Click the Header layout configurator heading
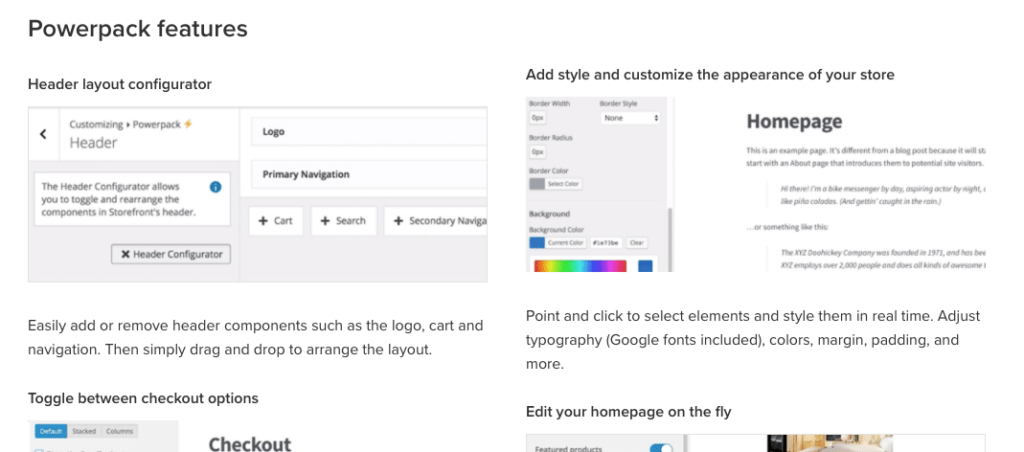This screenshot has height=452, width=1024. click(120, 84)
